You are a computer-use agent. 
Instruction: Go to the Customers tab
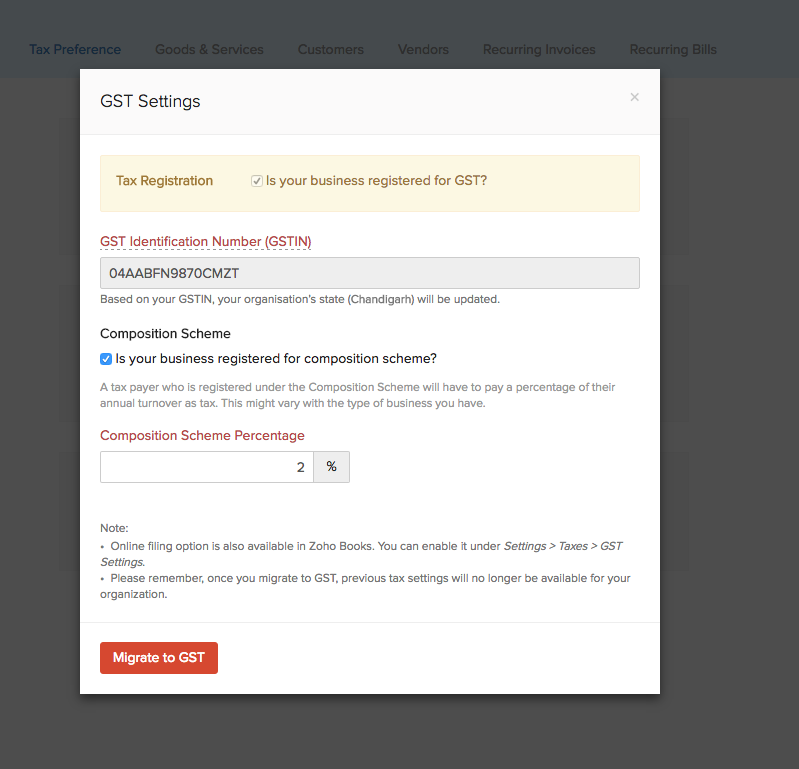point(330,49)
